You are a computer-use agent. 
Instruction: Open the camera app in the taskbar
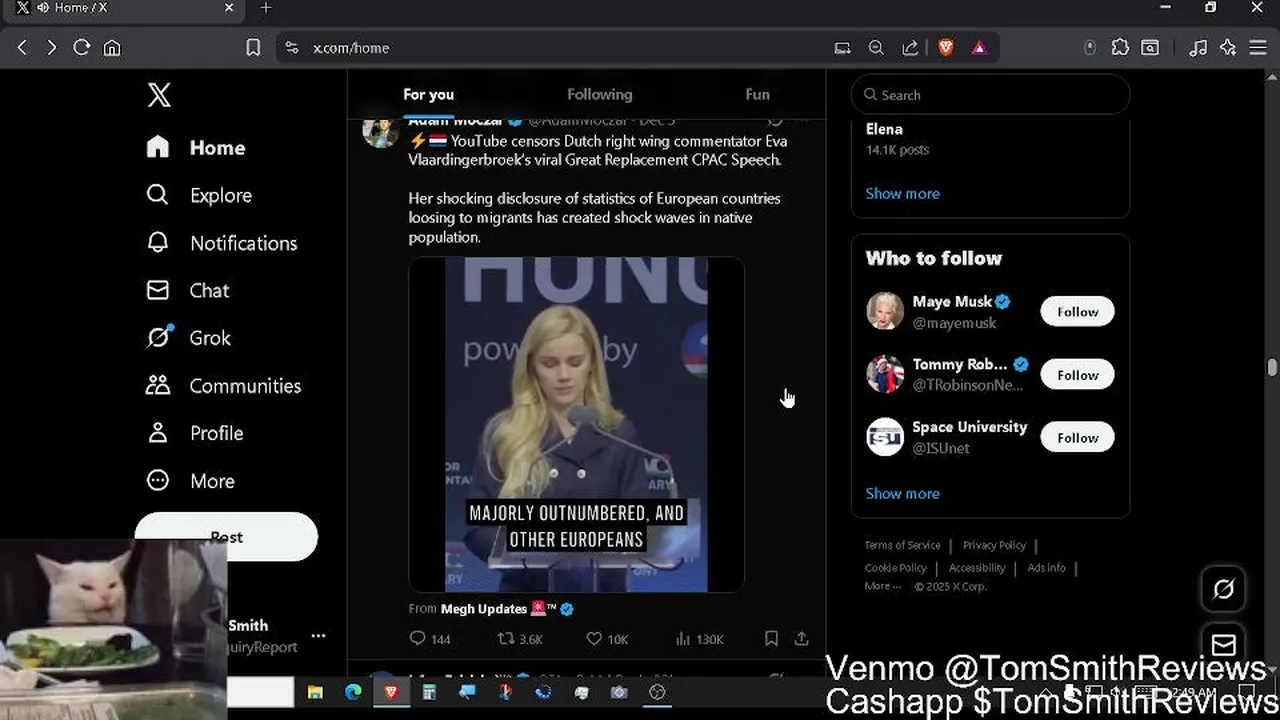coord(619,692)
